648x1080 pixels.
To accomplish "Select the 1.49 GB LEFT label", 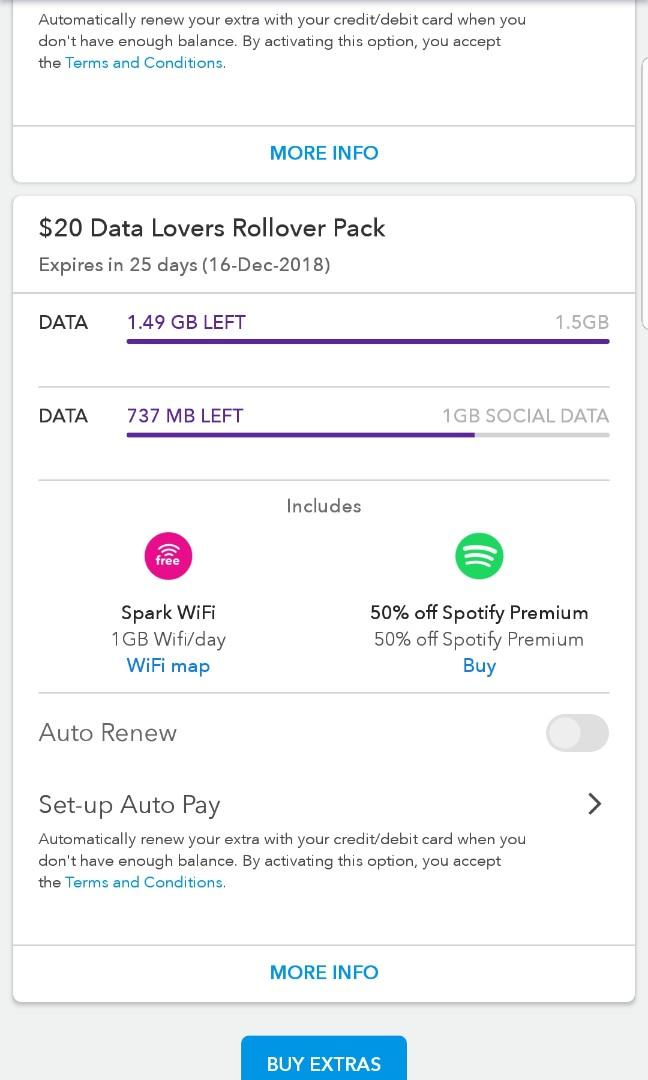I will [186, 322].
